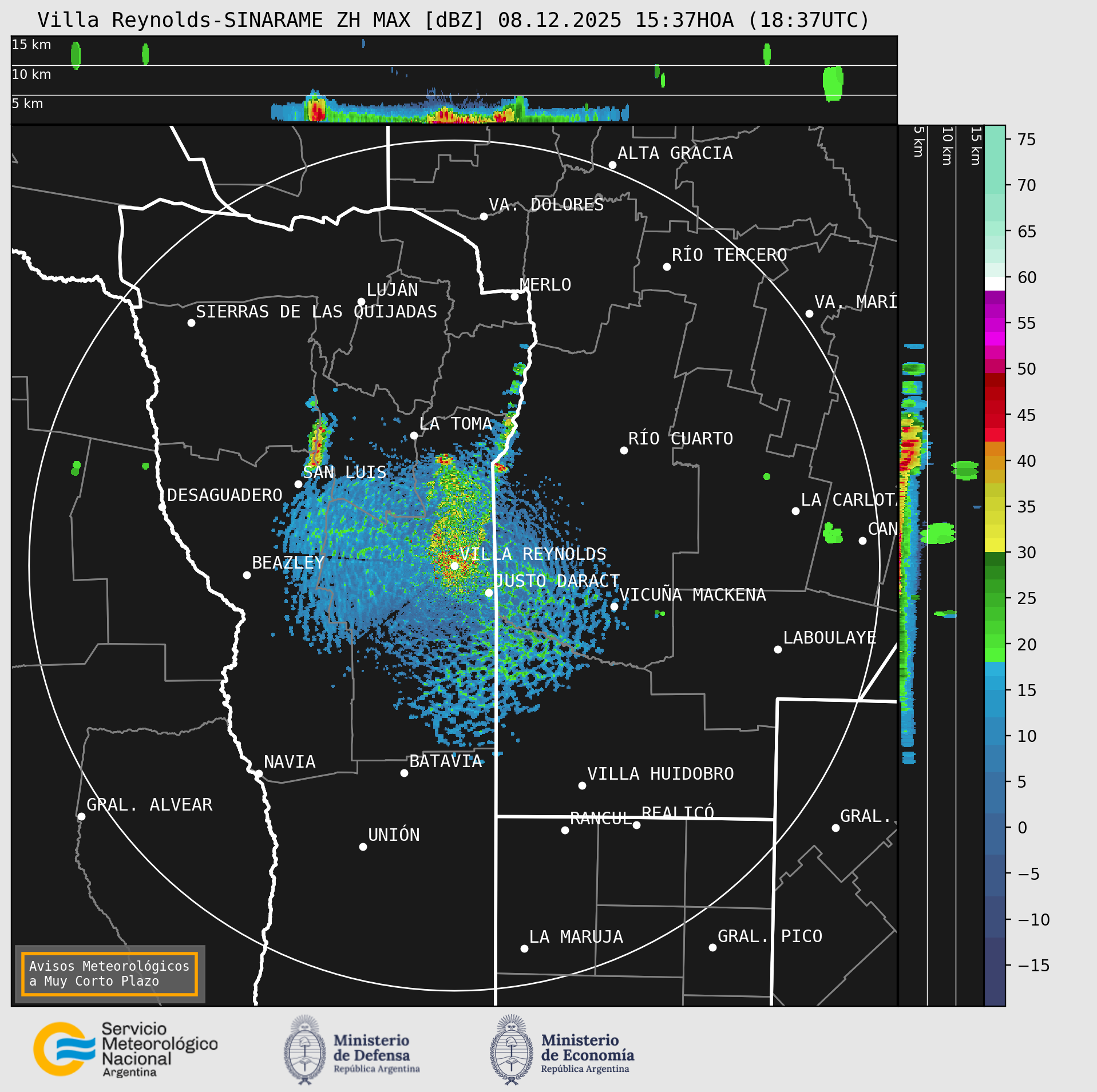This screenshot has height=1092, width=1097.
Task: Click the Servicio Meteorológico Nacional sun logo
Action: tap(64, 1049)
